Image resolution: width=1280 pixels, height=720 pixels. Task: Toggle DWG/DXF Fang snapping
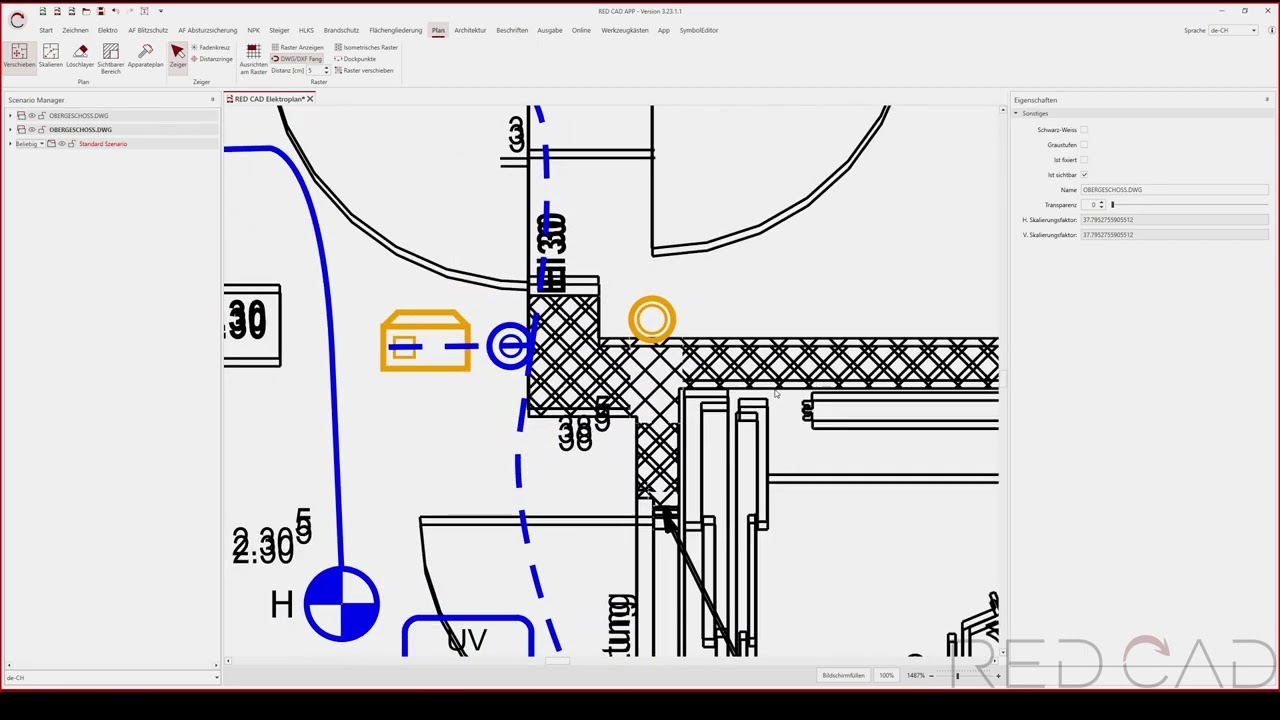pos(297,59)
